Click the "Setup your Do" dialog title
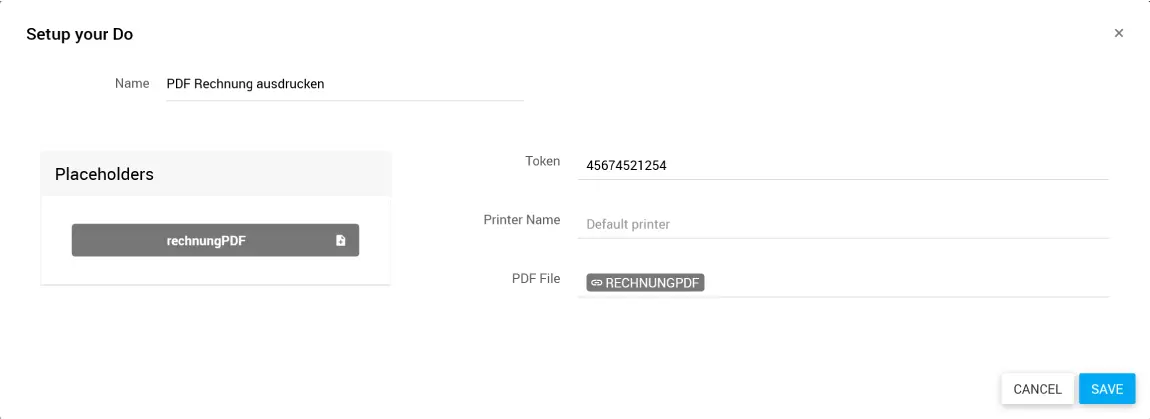The width and height of the screenshot is (1150, 419). pos(80,34)
